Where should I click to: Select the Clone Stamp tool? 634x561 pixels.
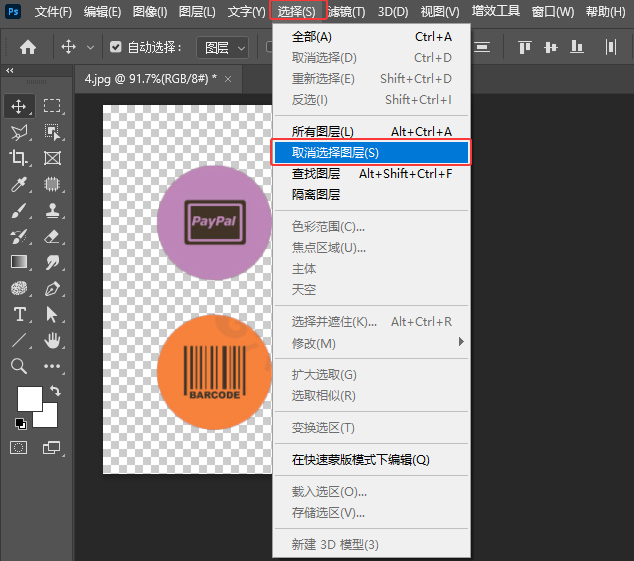click(52, 210)
